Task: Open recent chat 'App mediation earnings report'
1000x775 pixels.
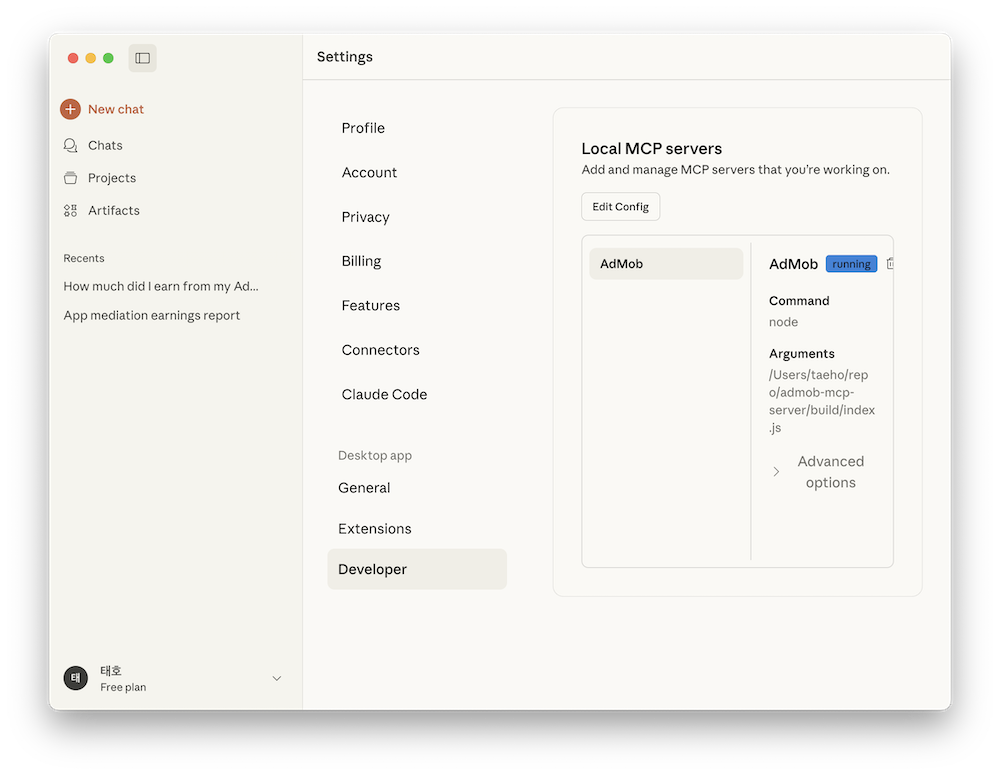Action: point(152,315)
